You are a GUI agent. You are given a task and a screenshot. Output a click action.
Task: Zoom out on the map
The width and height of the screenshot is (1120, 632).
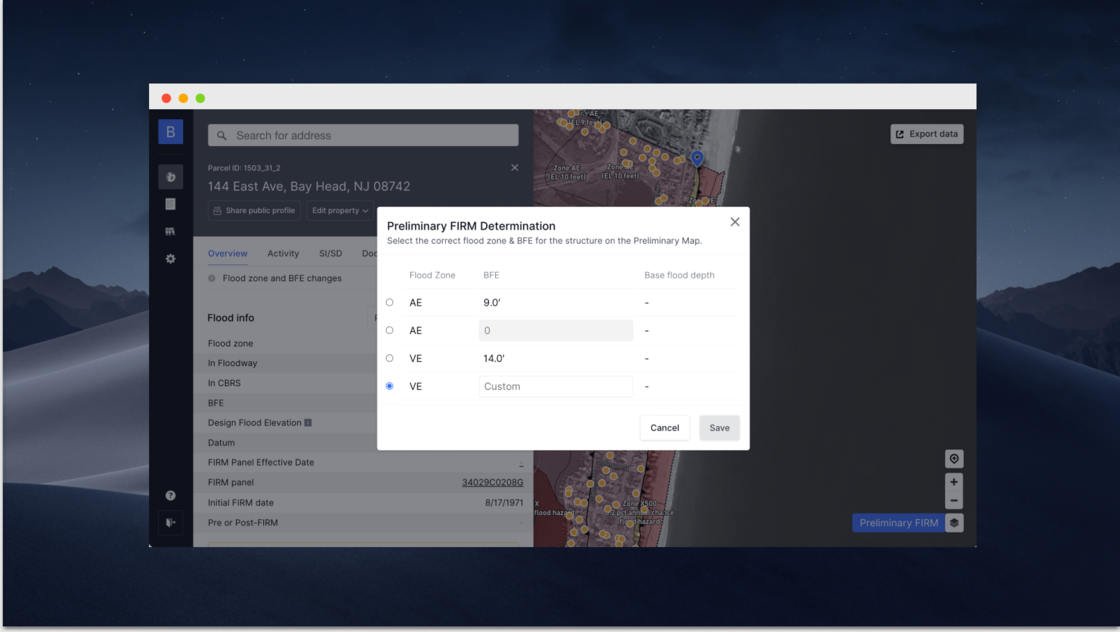[954, 501]
